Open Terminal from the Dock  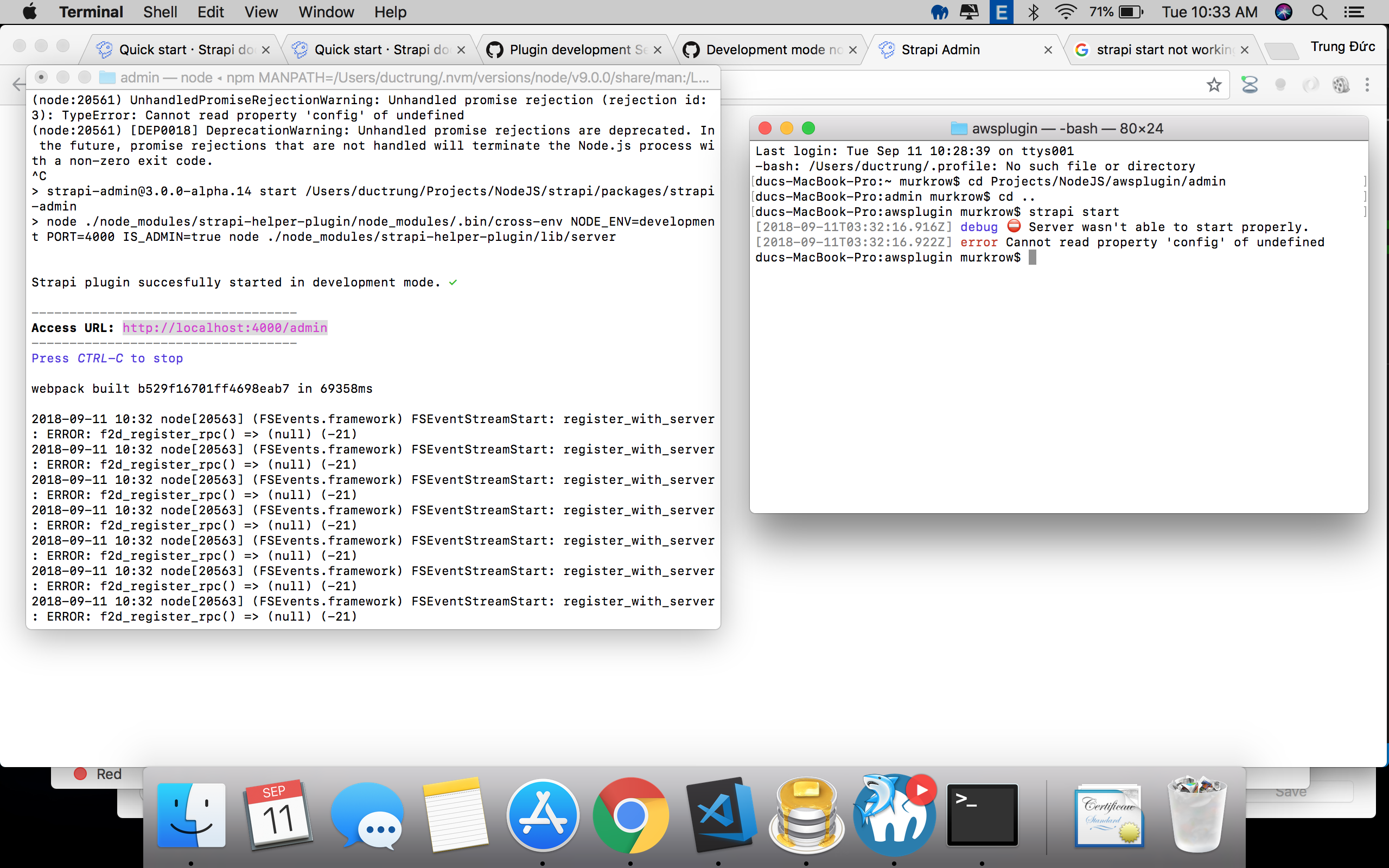point(982,815)
